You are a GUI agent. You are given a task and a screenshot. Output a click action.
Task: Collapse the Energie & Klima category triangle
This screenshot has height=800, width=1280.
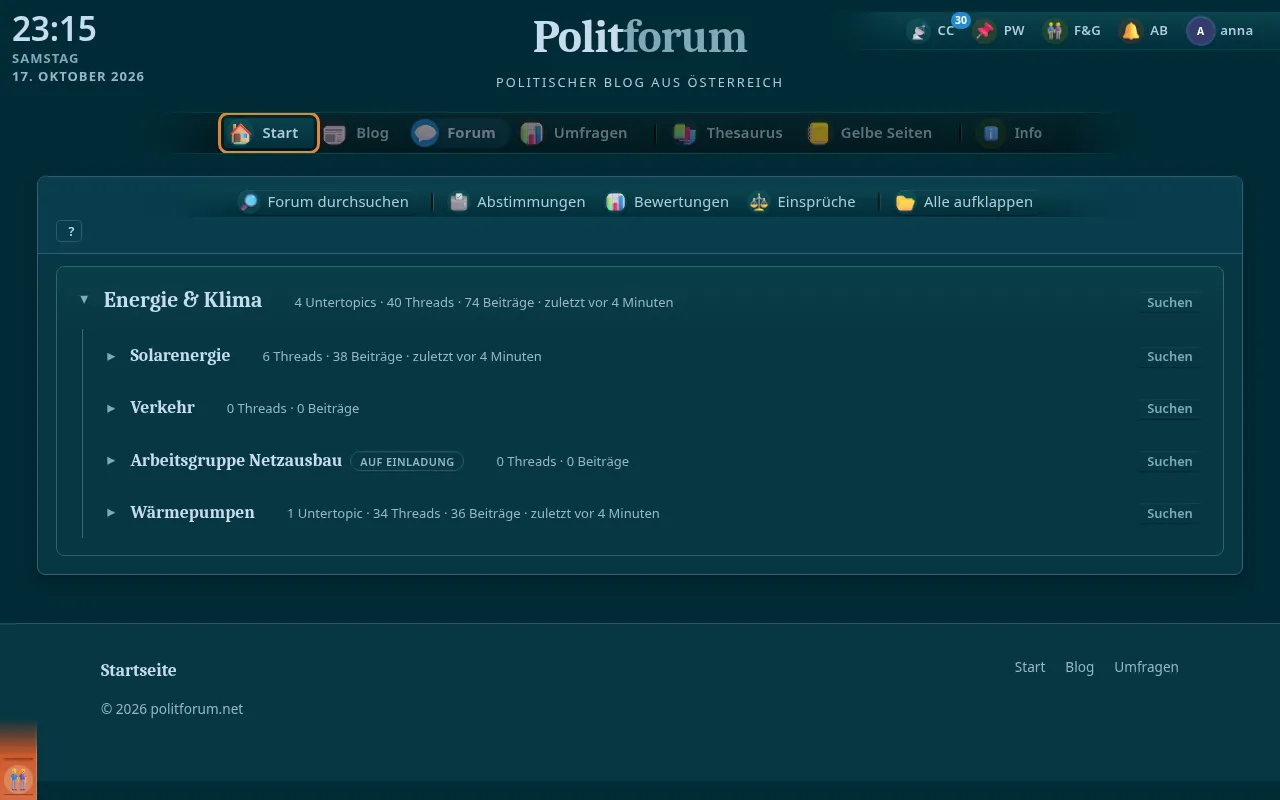[x=84, y=300]
